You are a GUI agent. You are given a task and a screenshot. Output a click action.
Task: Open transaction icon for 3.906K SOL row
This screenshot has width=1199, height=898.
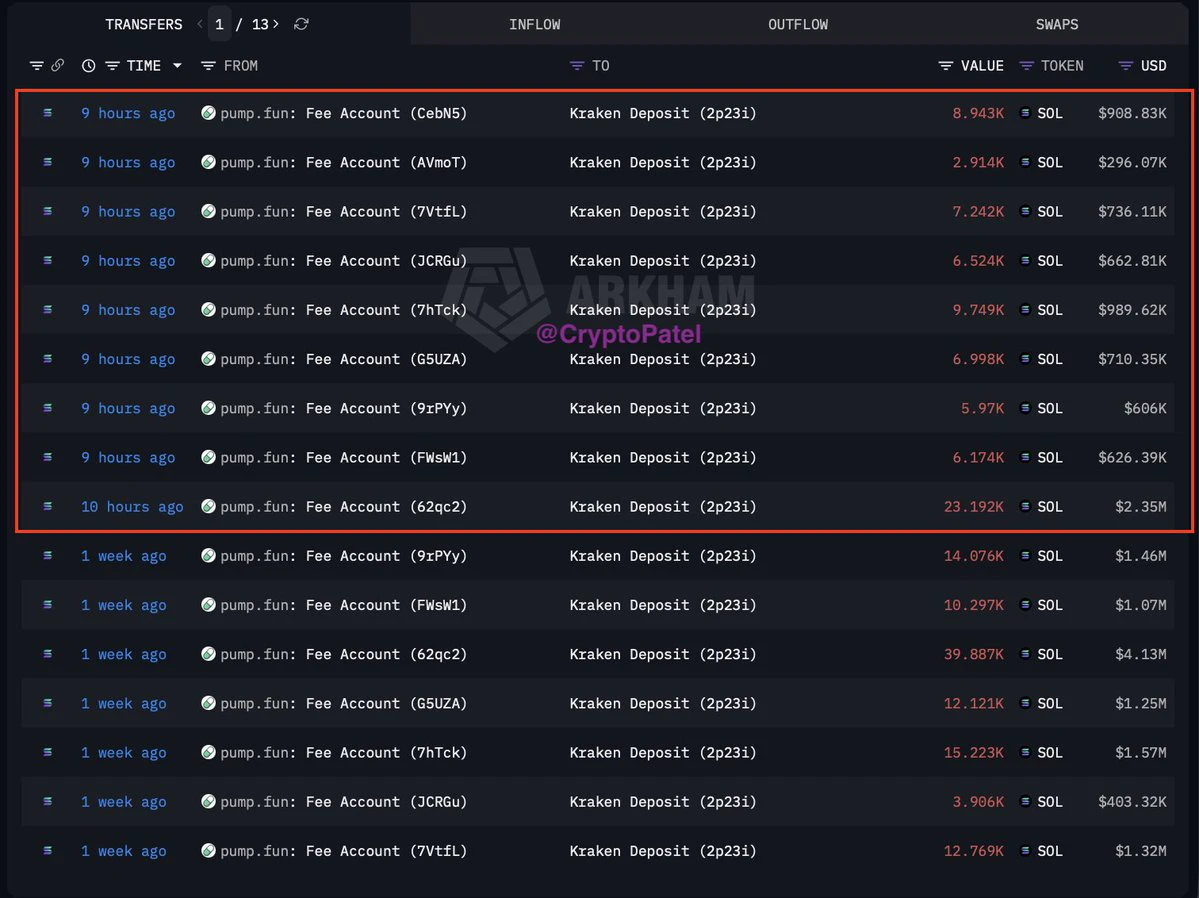[47, 802]
